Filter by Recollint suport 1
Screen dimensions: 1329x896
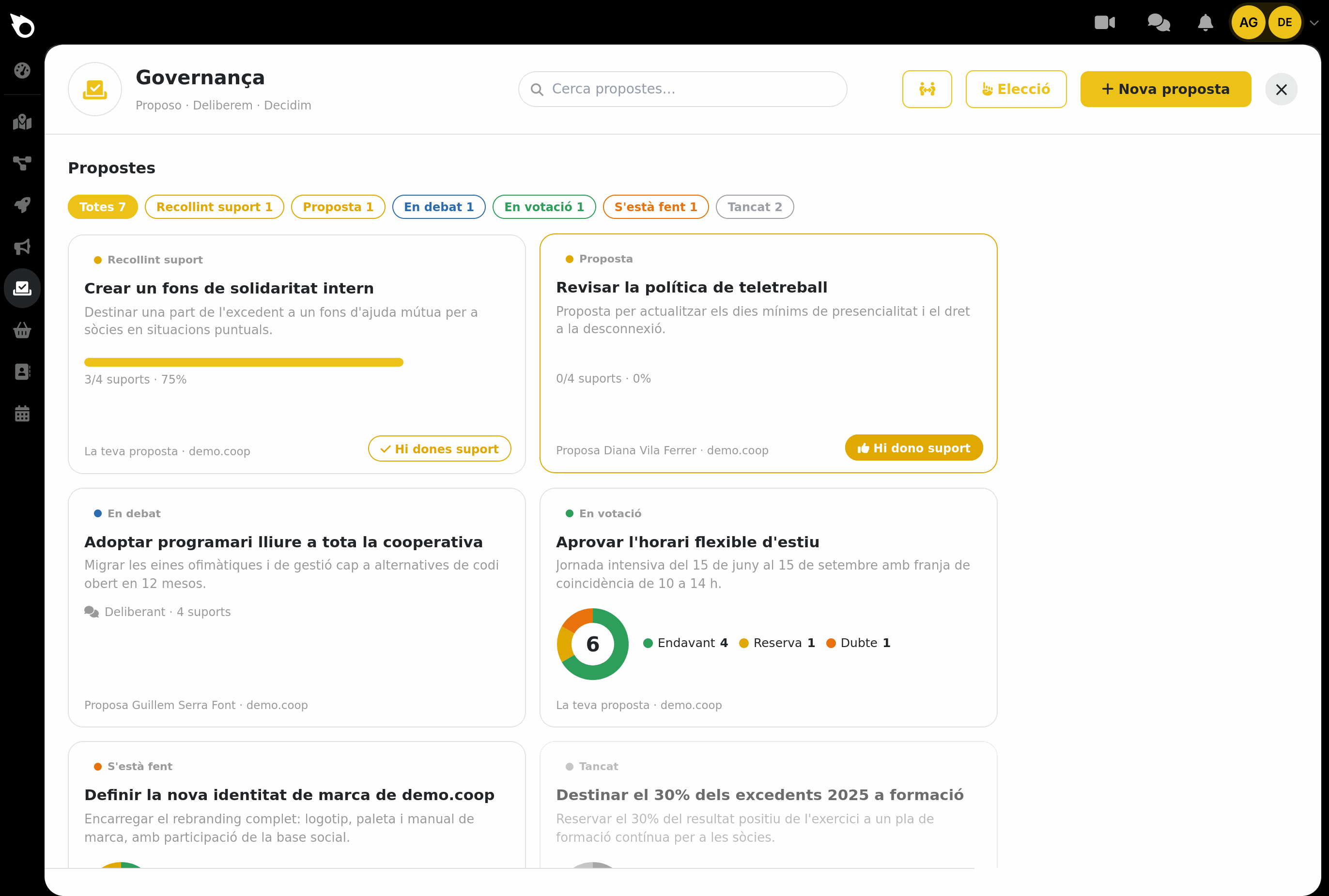pos(214,207)
